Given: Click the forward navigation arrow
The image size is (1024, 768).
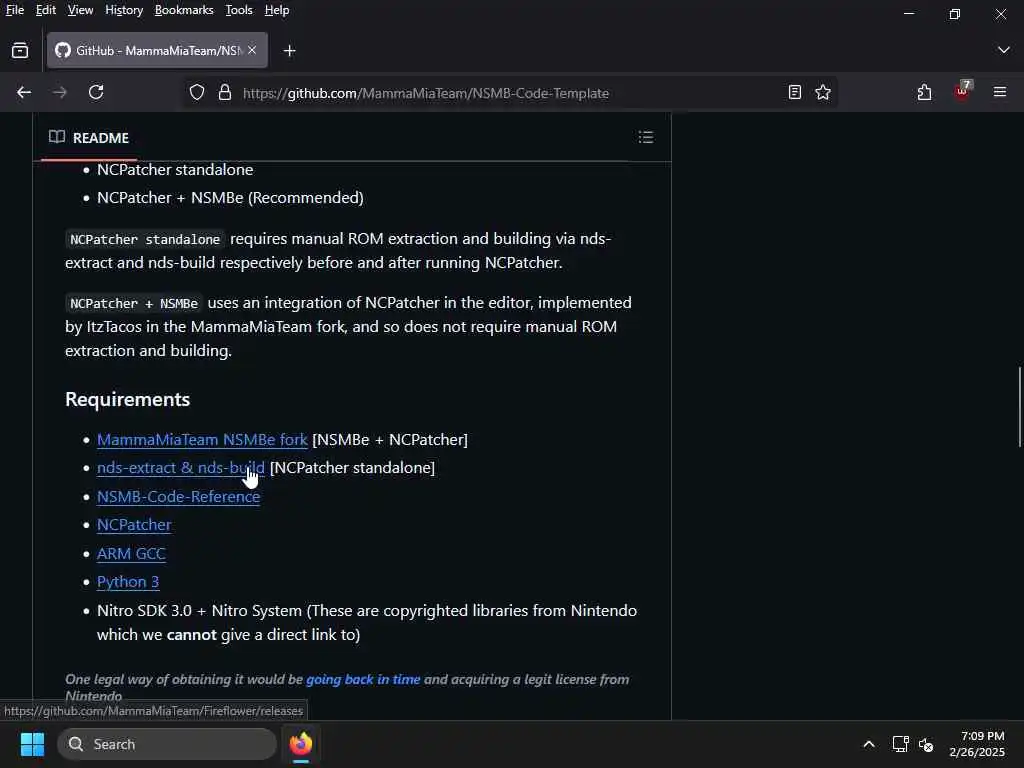Looking at the screenshot, I should pos(59,92).
